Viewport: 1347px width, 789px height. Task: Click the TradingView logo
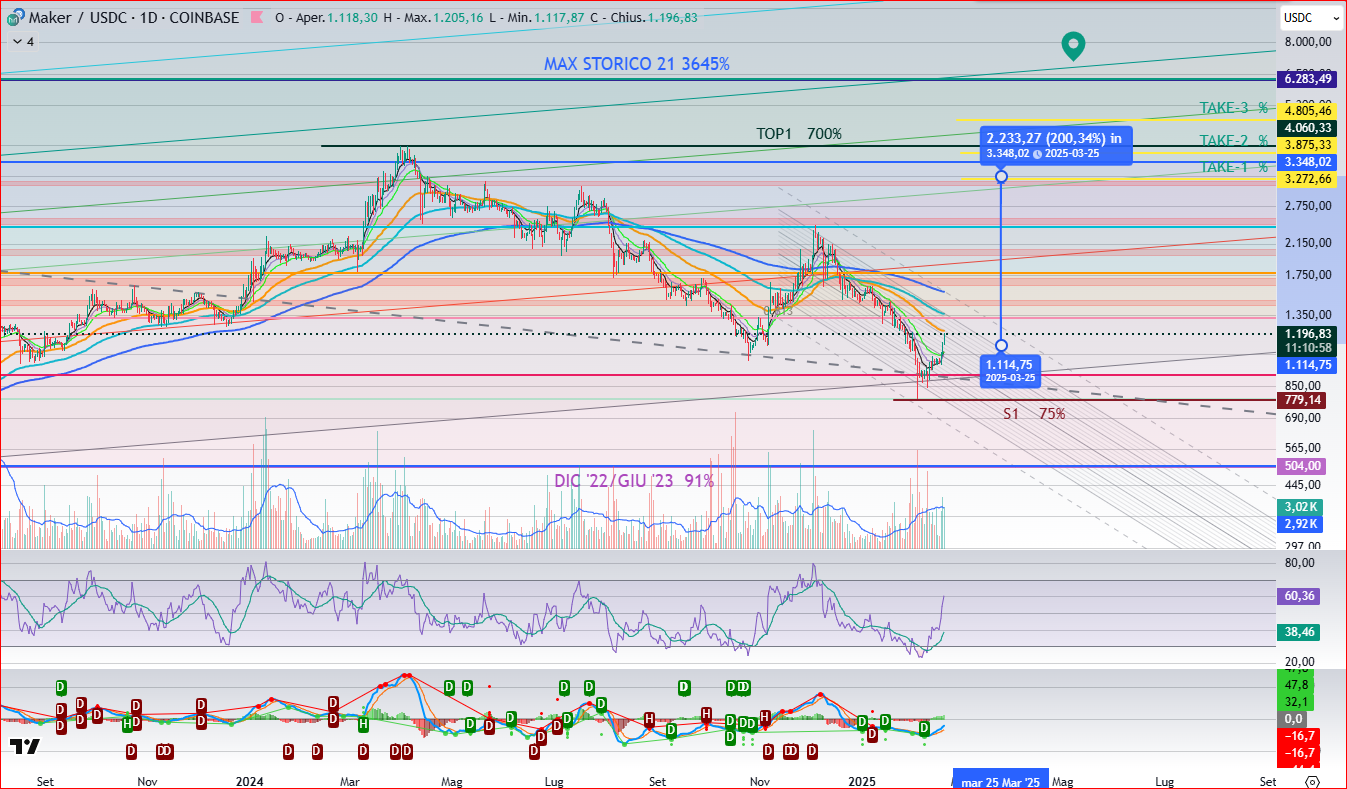point(24,746)
